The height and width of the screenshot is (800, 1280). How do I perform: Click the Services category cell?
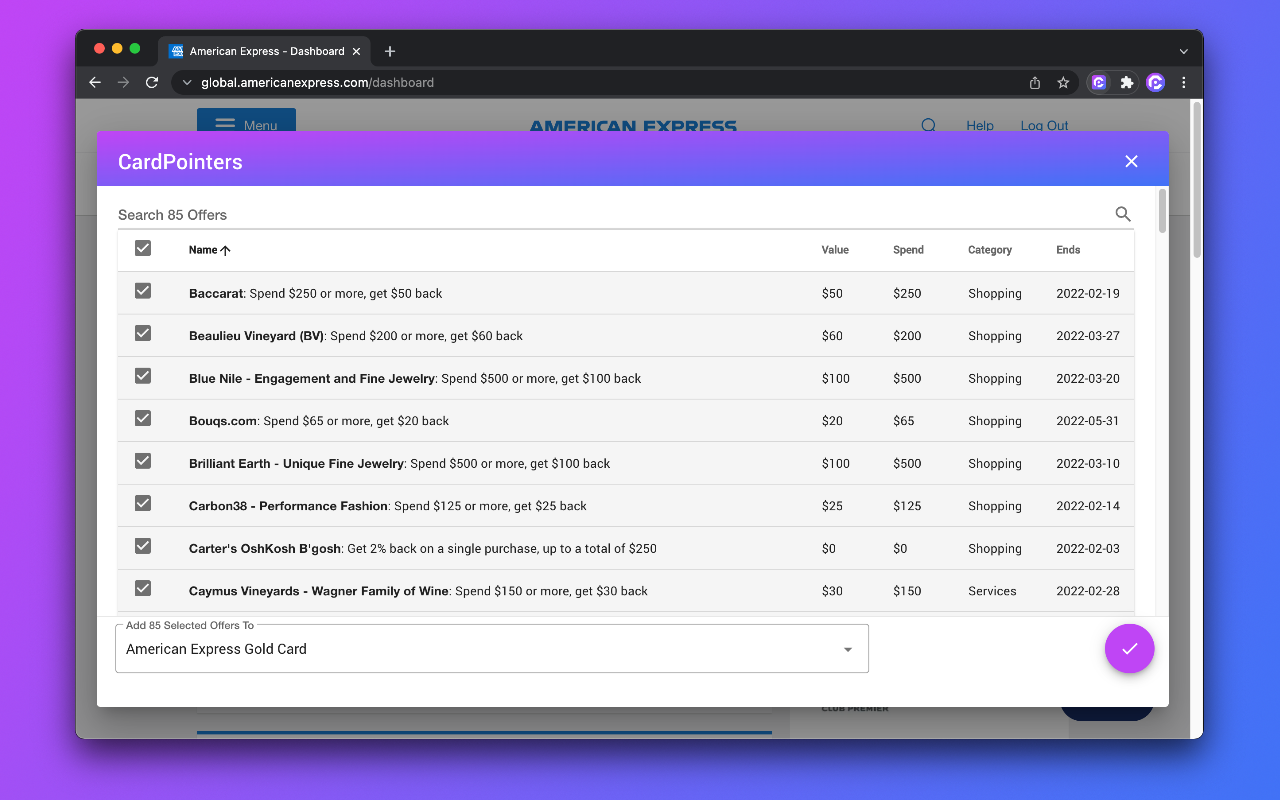point(992,591)
